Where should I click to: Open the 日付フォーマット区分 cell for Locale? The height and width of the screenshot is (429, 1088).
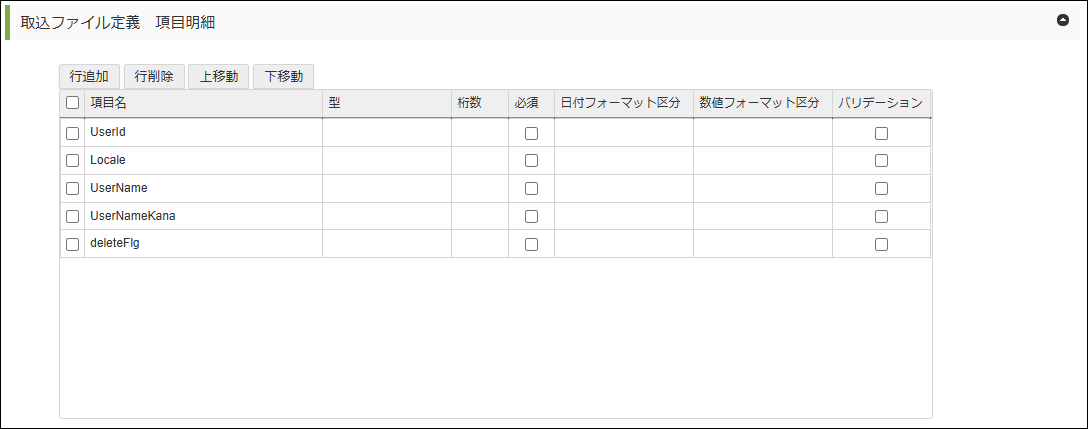pos(624,160)
